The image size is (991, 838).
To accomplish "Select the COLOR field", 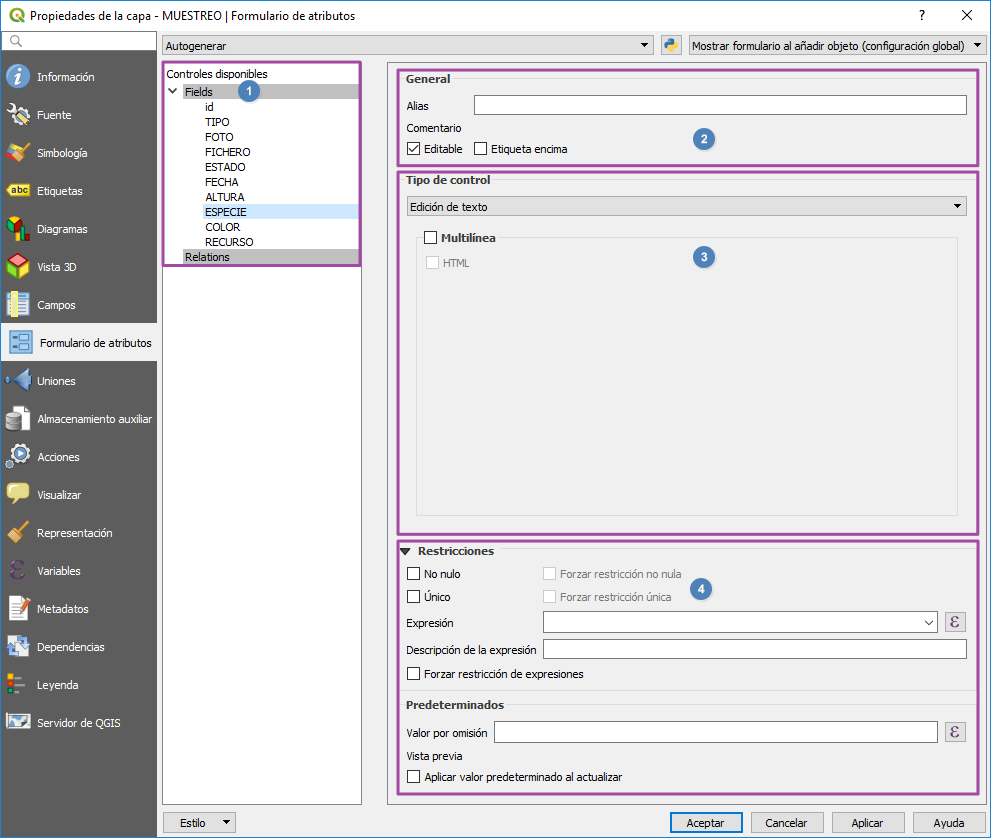I will click(222, 227).
